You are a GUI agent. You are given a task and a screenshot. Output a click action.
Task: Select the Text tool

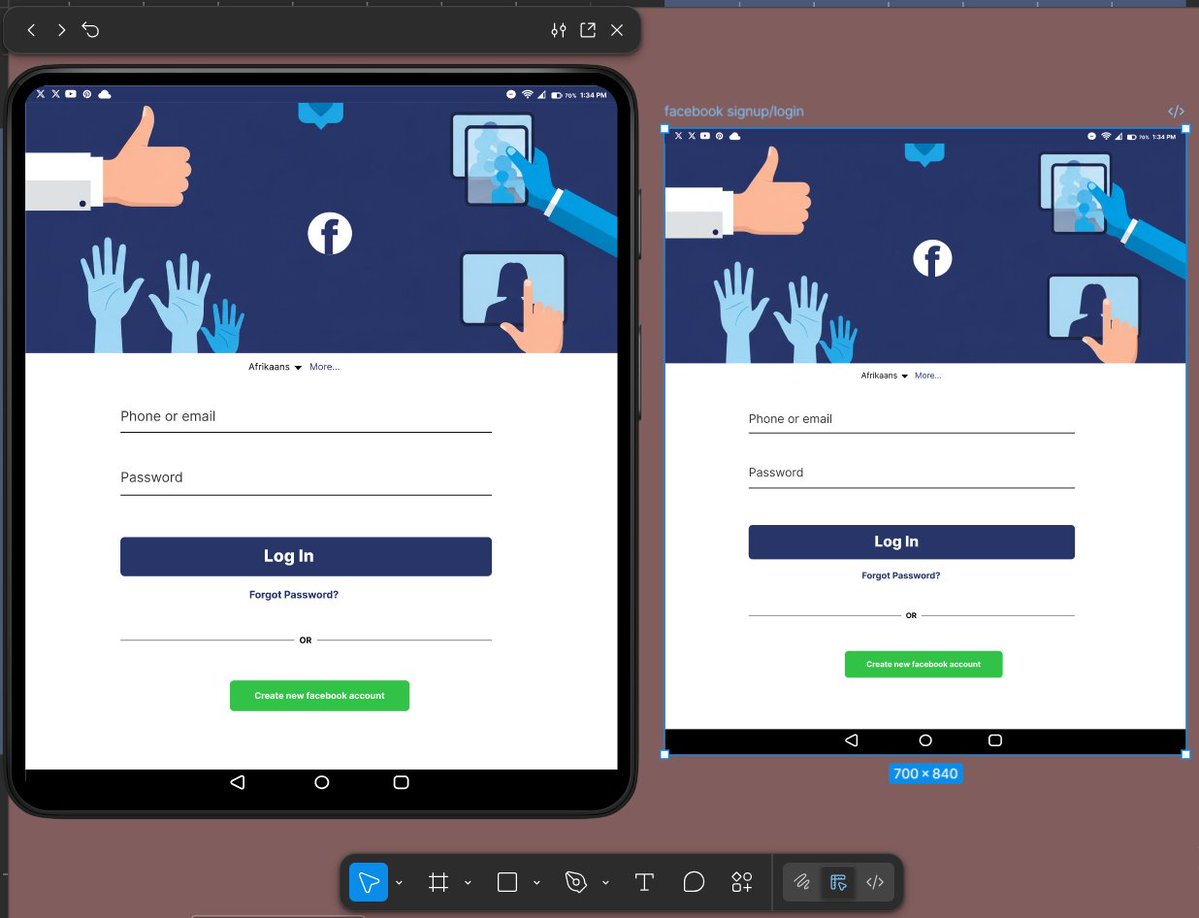pos(645,882)
